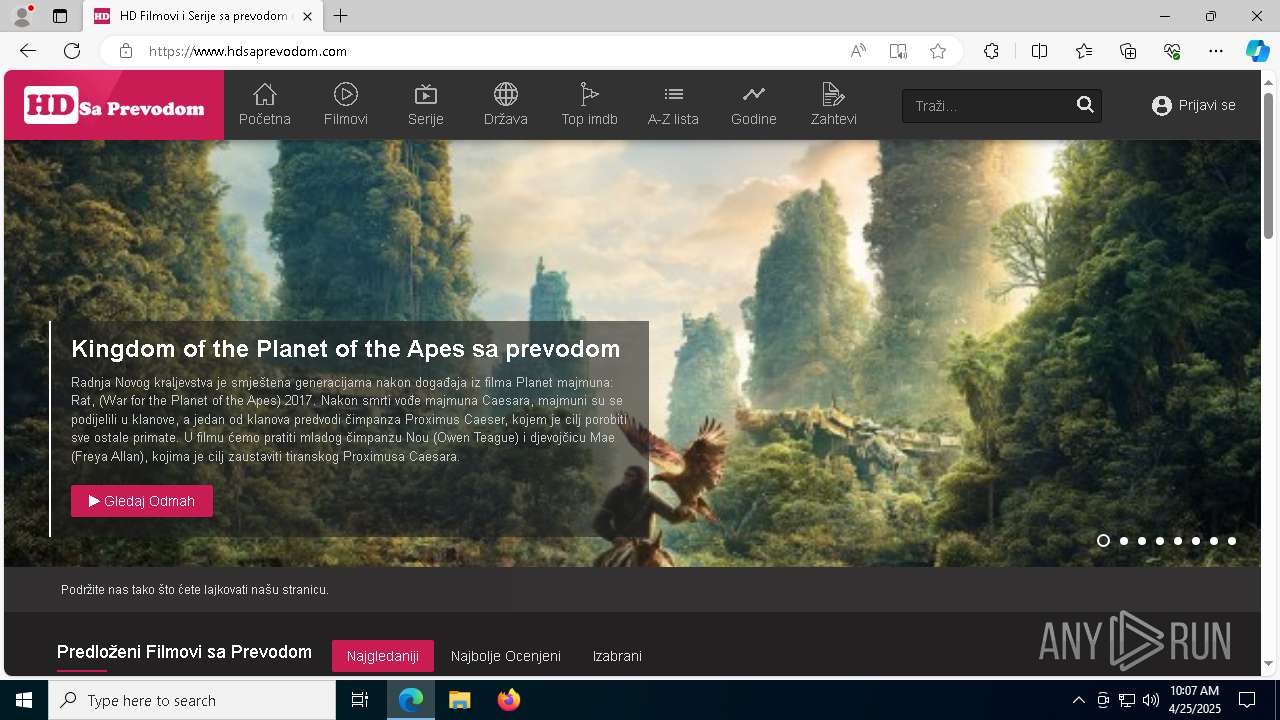Open File Explorer from taskbar
The width and height of the screenshot is (1280, 720).
click(x=459, y=700)
